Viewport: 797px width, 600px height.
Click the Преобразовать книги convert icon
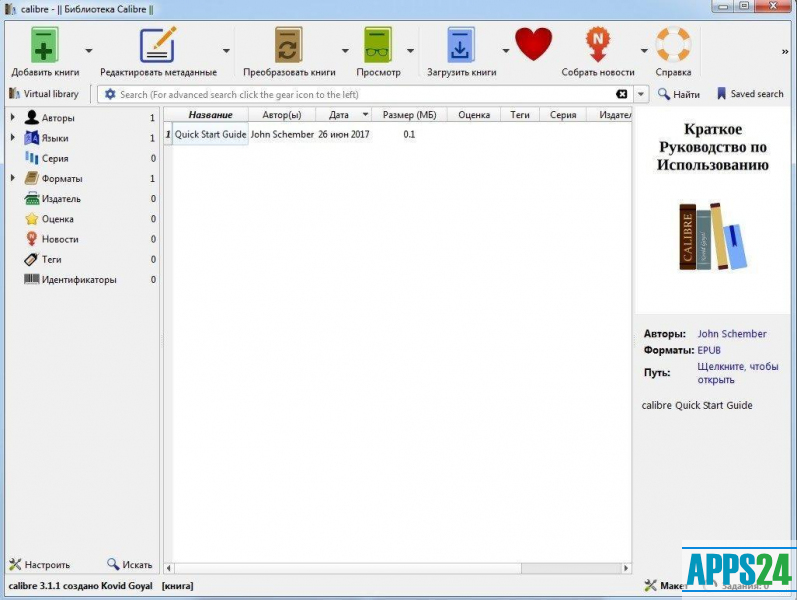[288, 45]
